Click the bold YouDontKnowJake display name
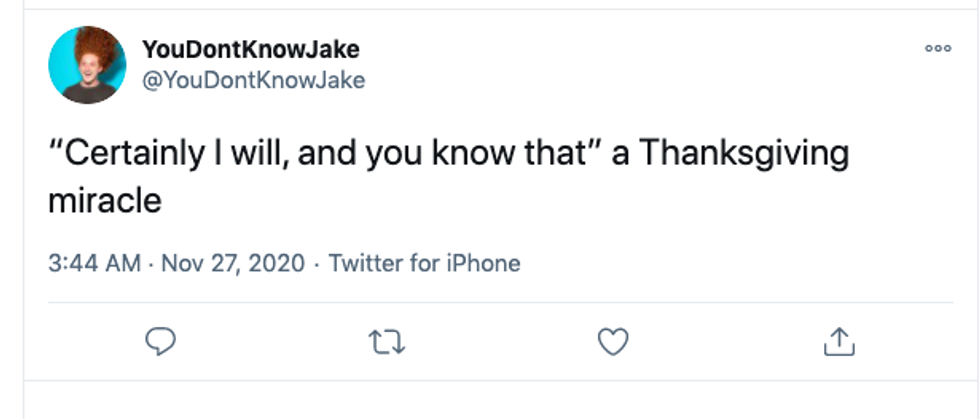Image resolution: width=980 pixels, height=419 pixels. pos(251,49)
